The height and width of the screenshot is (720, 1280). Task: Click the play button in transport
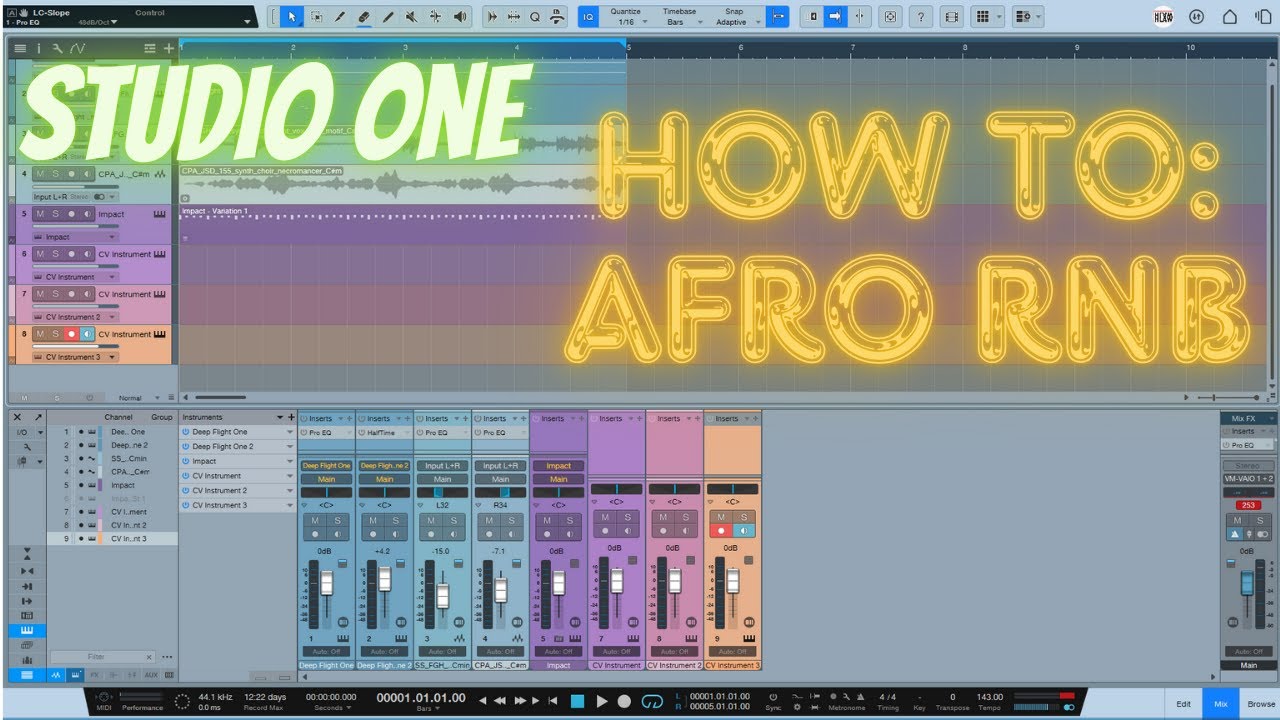[601, 701]
